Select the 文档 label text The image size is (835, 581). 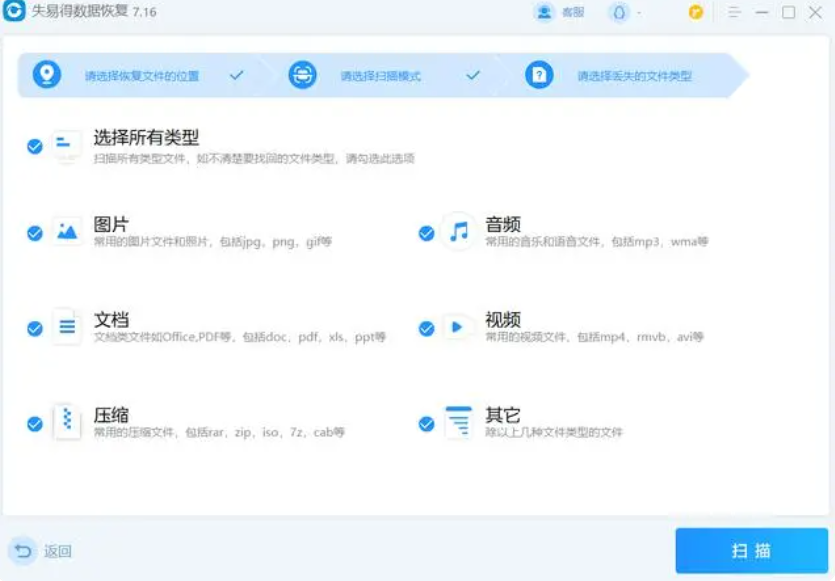tap(111, 320)
